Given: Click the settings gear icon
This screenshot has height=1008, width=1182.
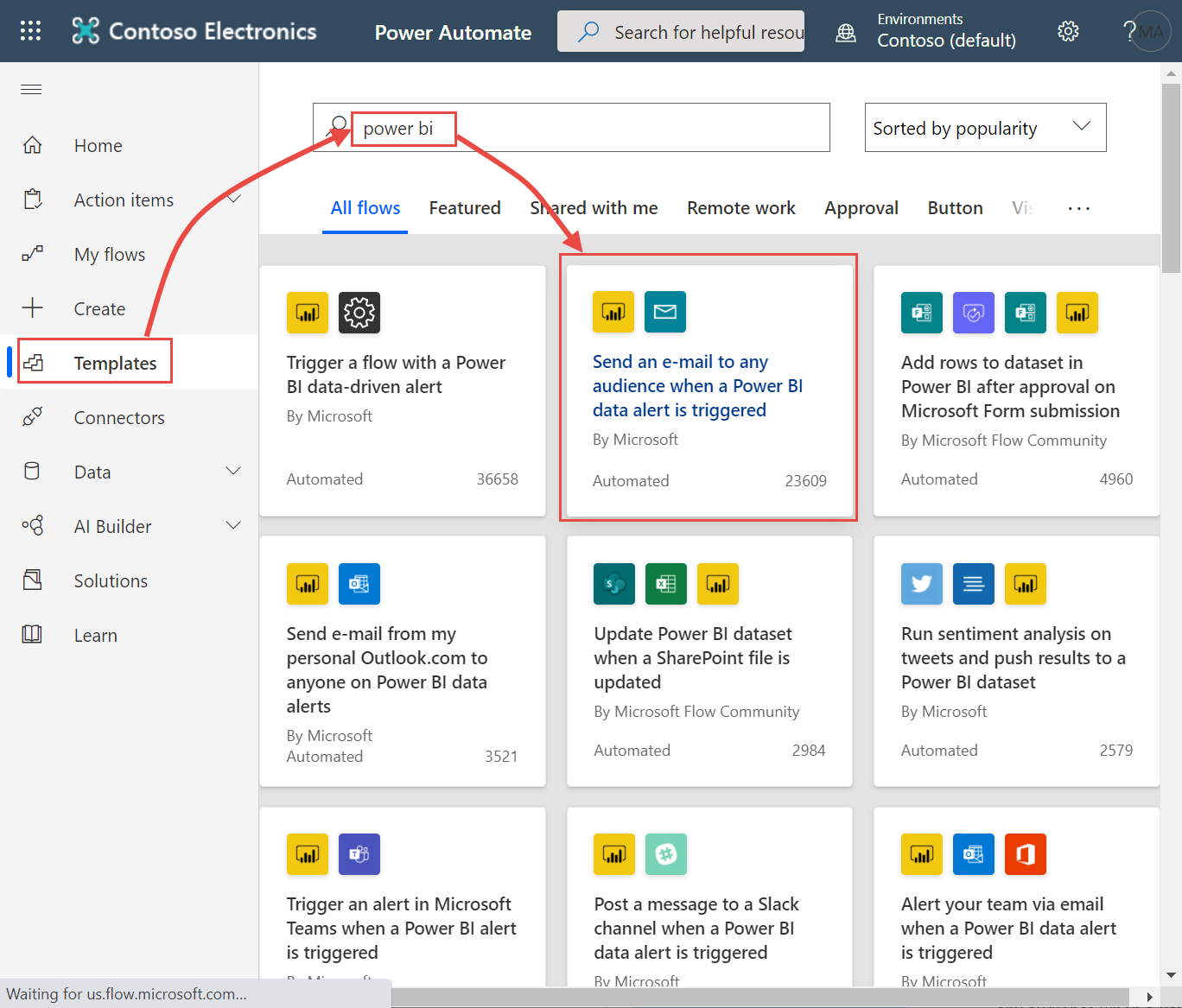Looking at the screenshot, I should (x=1068, y=32).
